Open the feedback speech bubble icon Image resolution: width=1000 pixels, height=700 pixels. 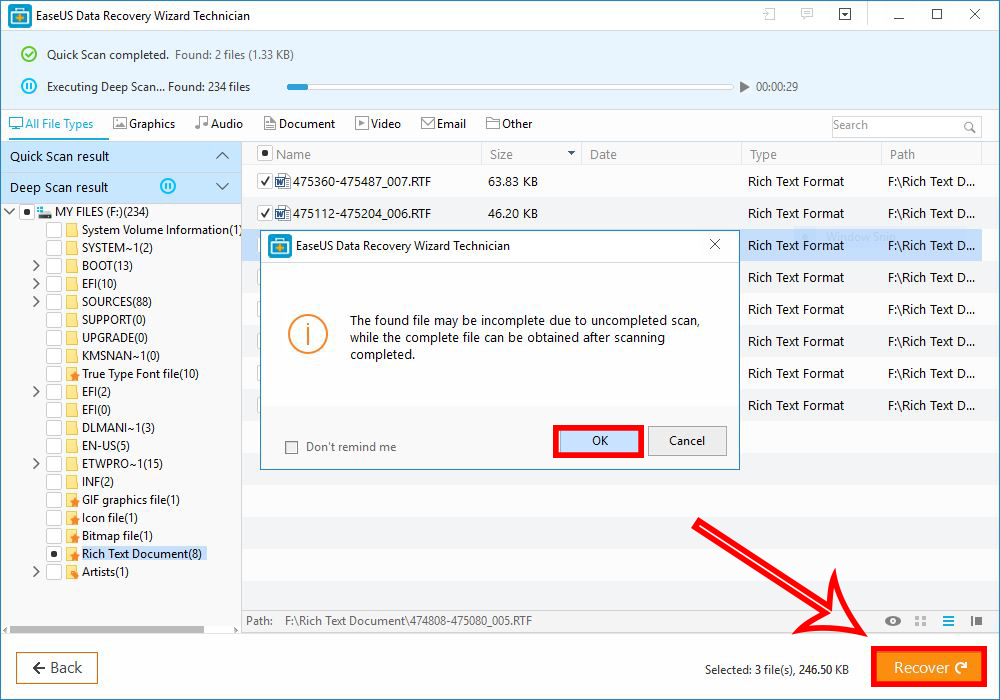coord(807,15)
